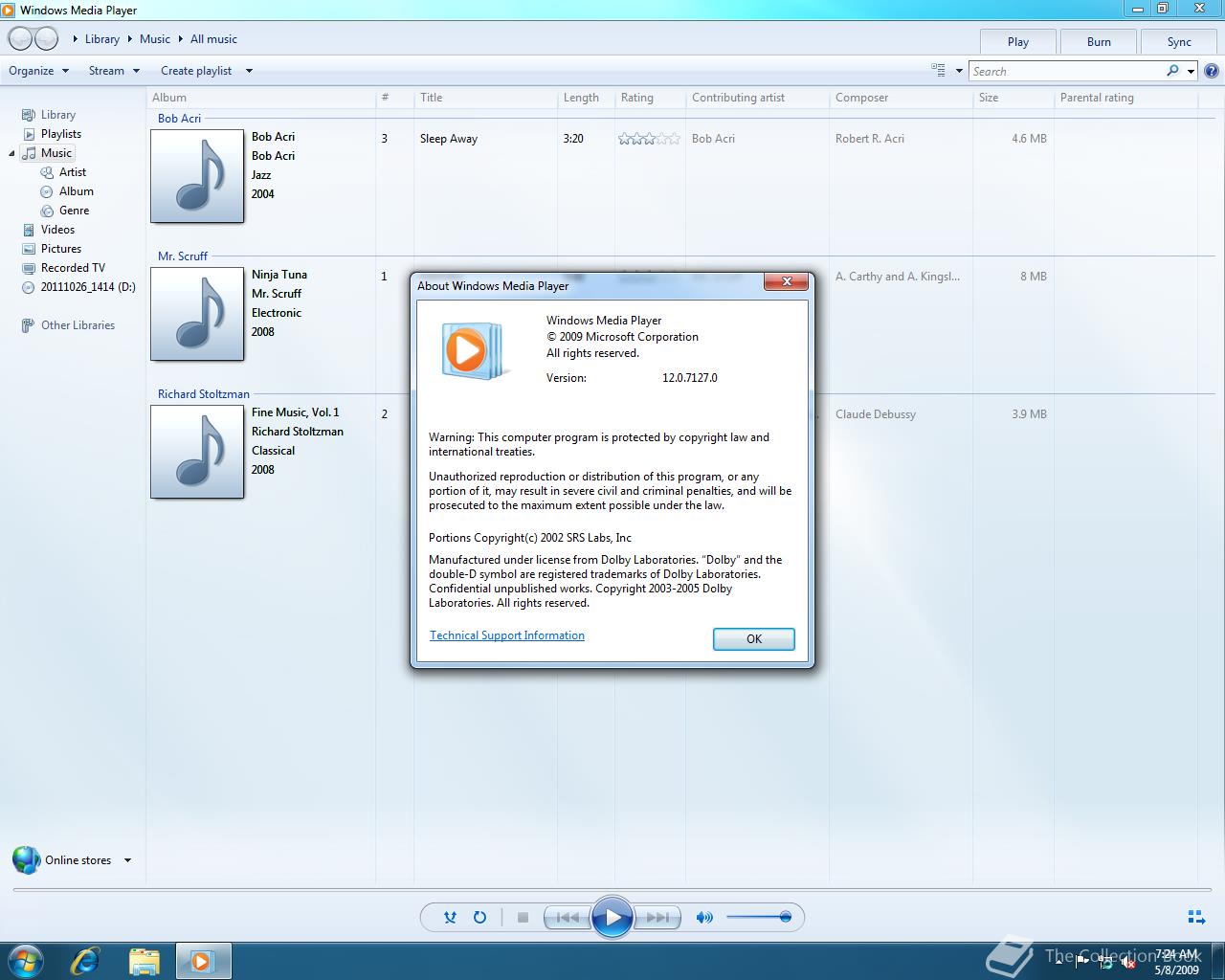Open the Stream menu
This screenshot has height=980, width=1225.
point(114,71)
